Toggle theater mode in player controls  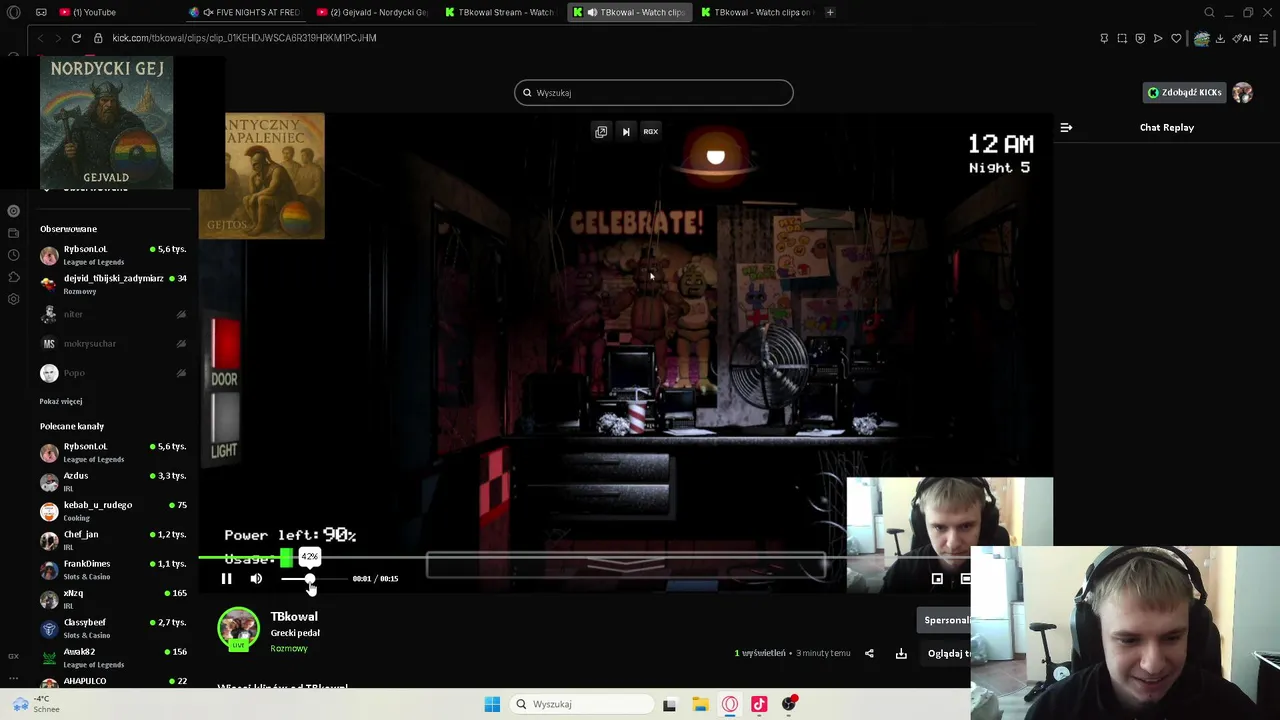point(965,579)
